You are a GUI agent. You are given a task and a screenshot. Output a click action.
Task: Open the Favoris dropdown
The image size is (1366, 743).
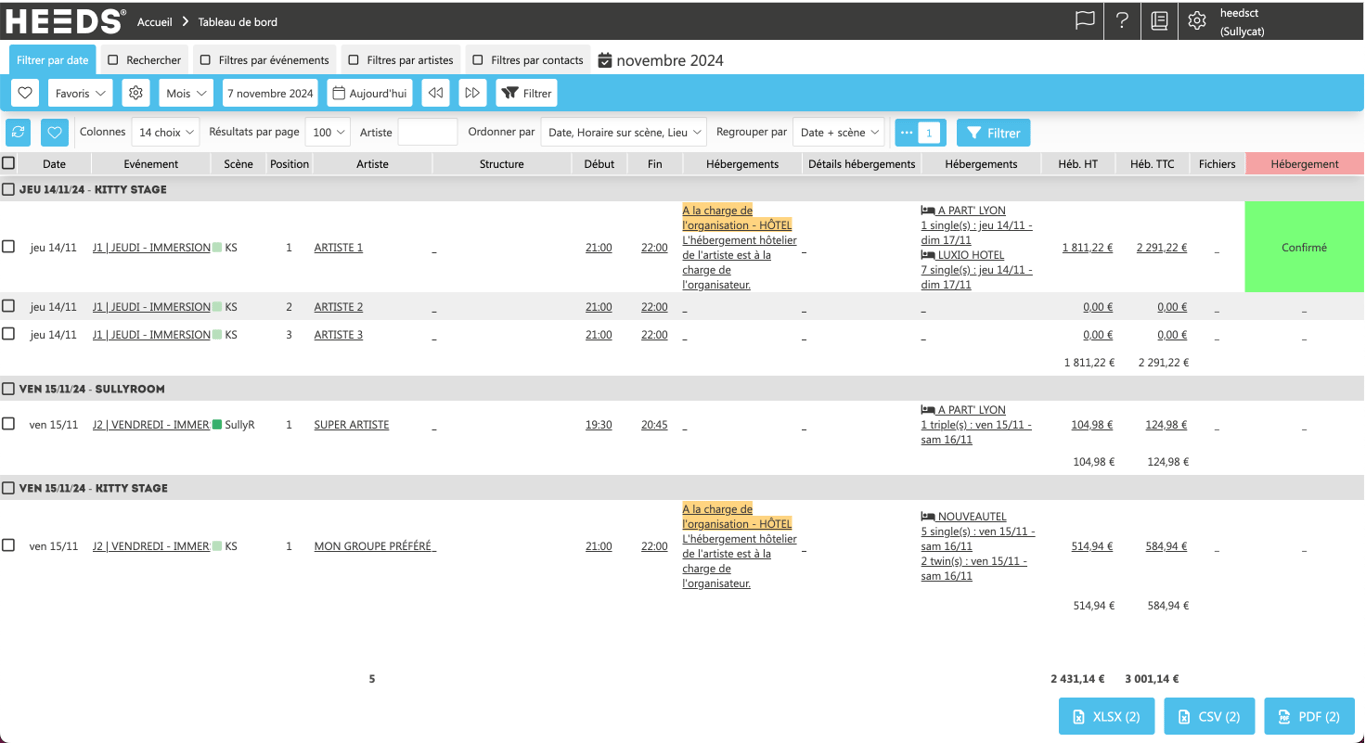point(80,93)
